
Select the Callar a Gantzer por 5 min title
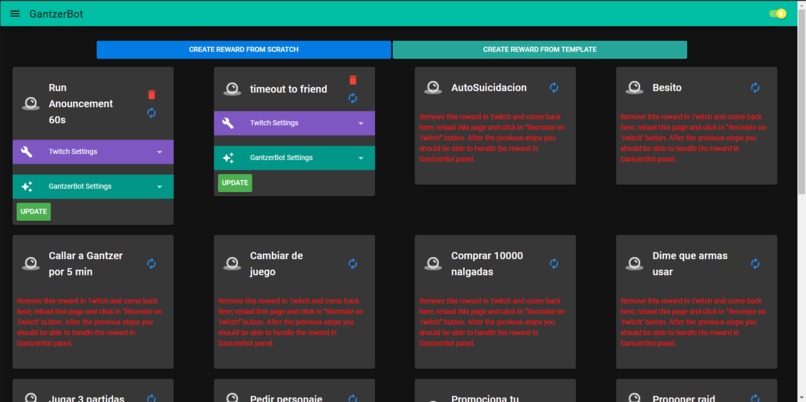(x=86, y=264)
